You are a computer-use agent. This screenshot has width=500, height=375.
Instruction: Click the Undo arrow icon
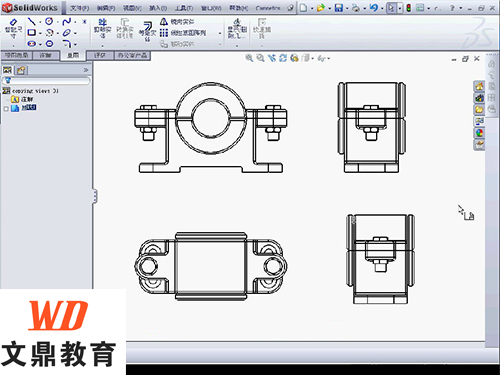374,8
